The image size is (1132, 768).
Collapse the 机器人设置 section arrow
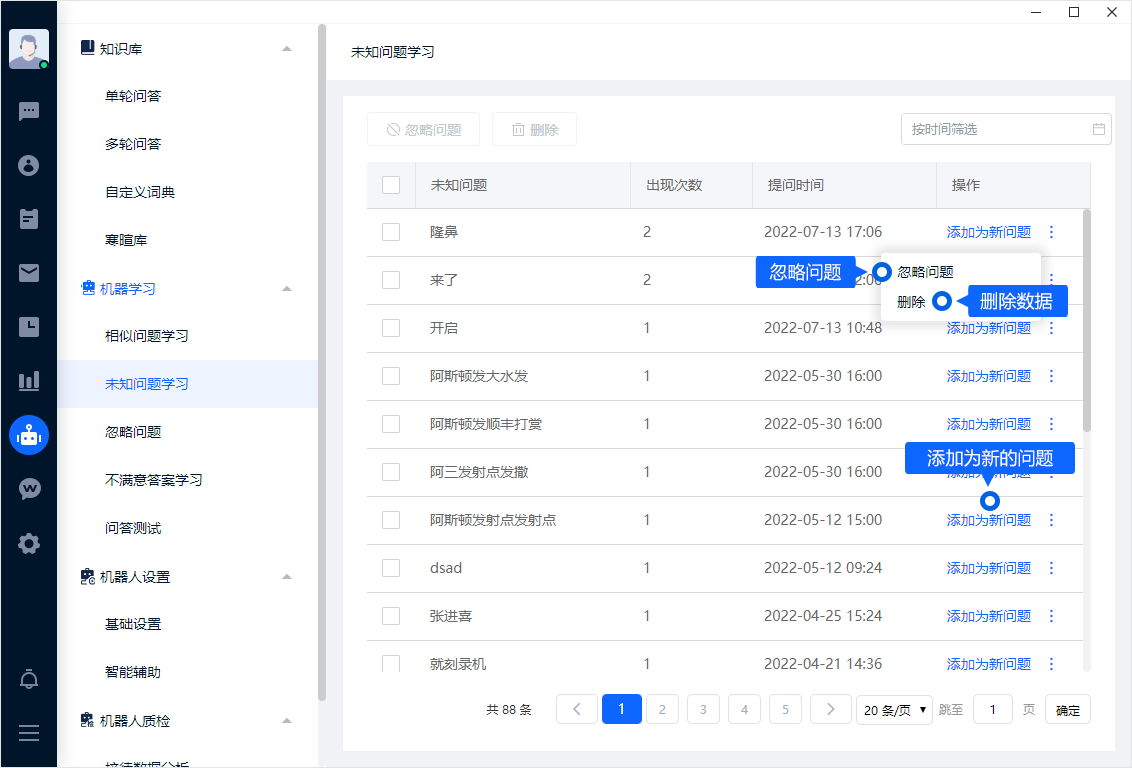coord(287,577)
